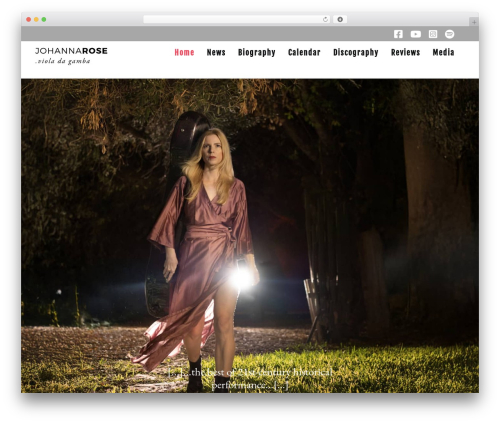Navigate to the Calendar page

coord(304,52)
